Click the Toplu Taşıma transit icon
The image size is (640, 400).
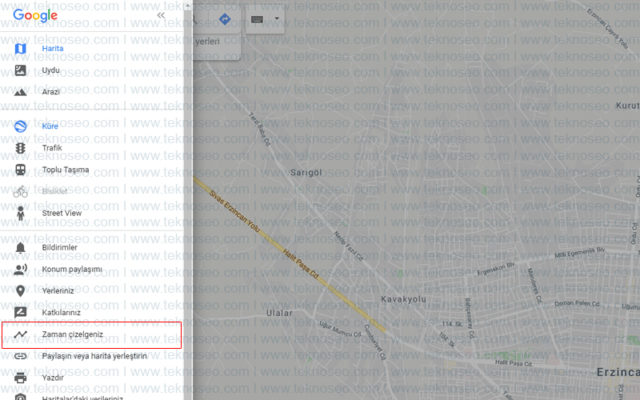(x=20, y=169)
